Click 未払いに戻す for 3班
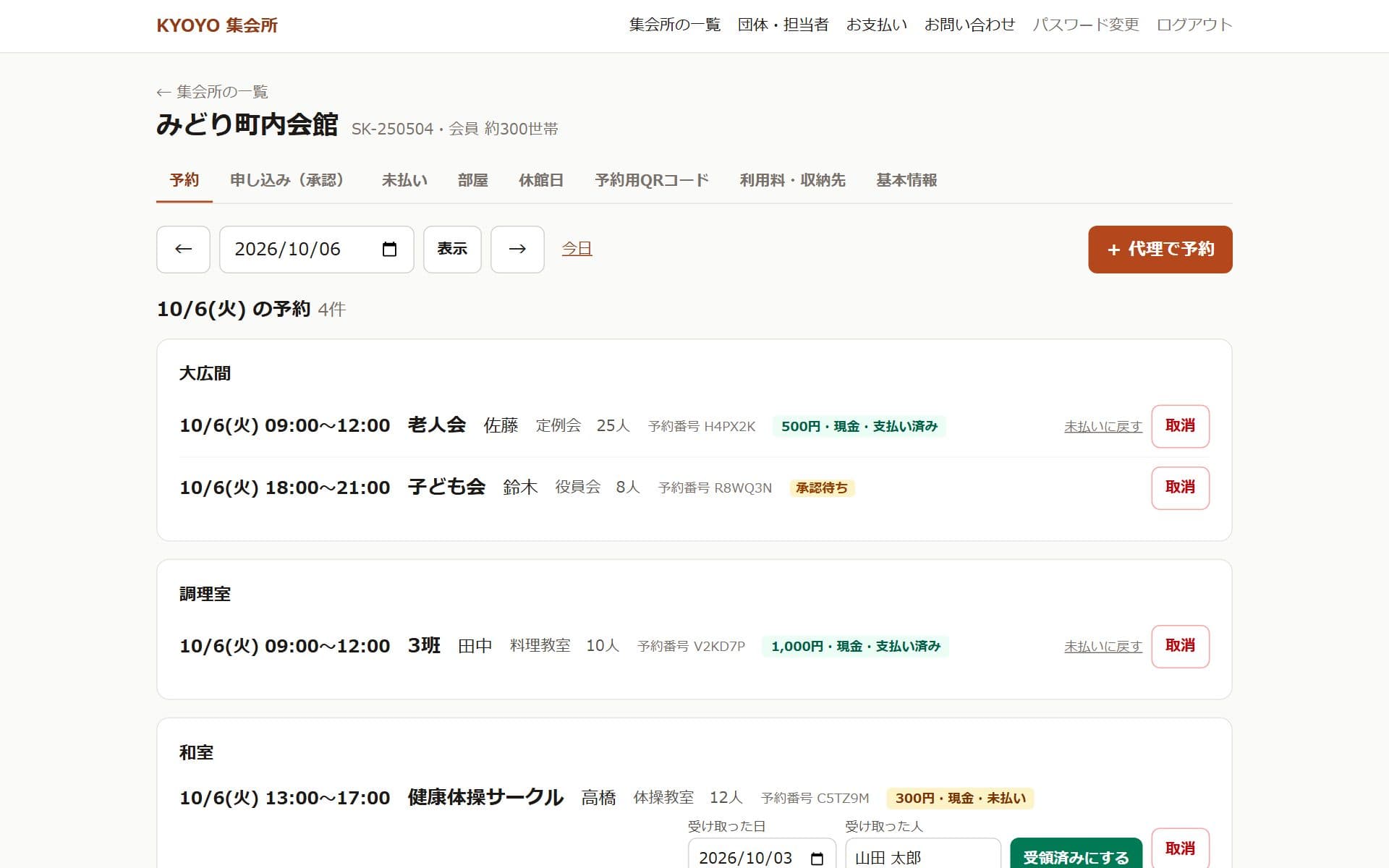The width and height of the screenshot is (1389, 868). (1103, 647)
